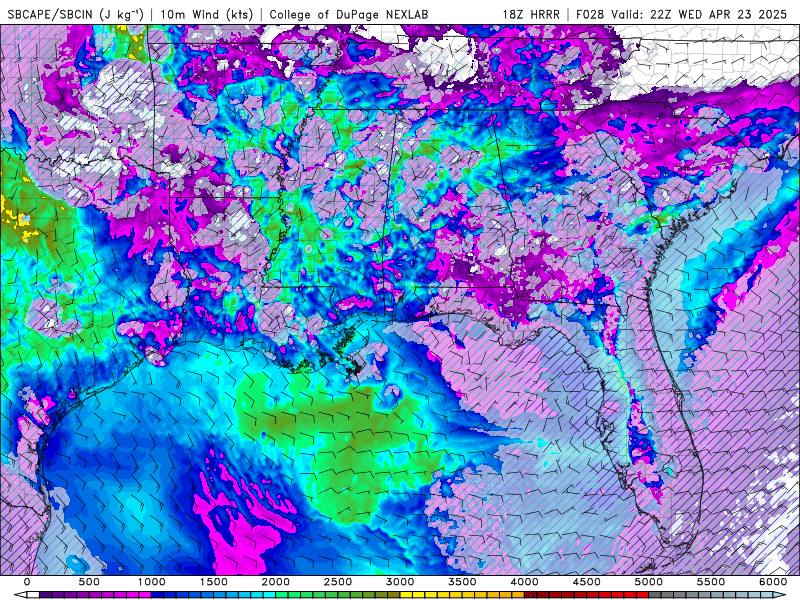Click the right arrow end of the colorbar
800x600 pixels.
coord(780,595)
